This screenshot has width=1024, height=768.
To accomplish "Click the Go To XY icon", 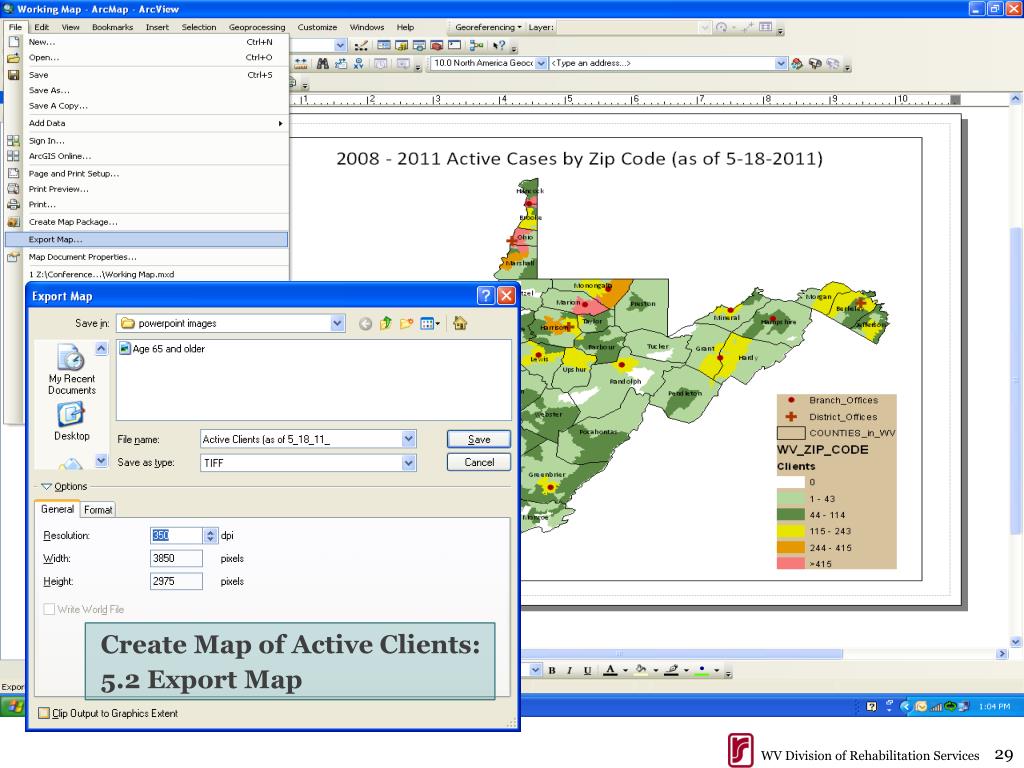I will point(358,63).
